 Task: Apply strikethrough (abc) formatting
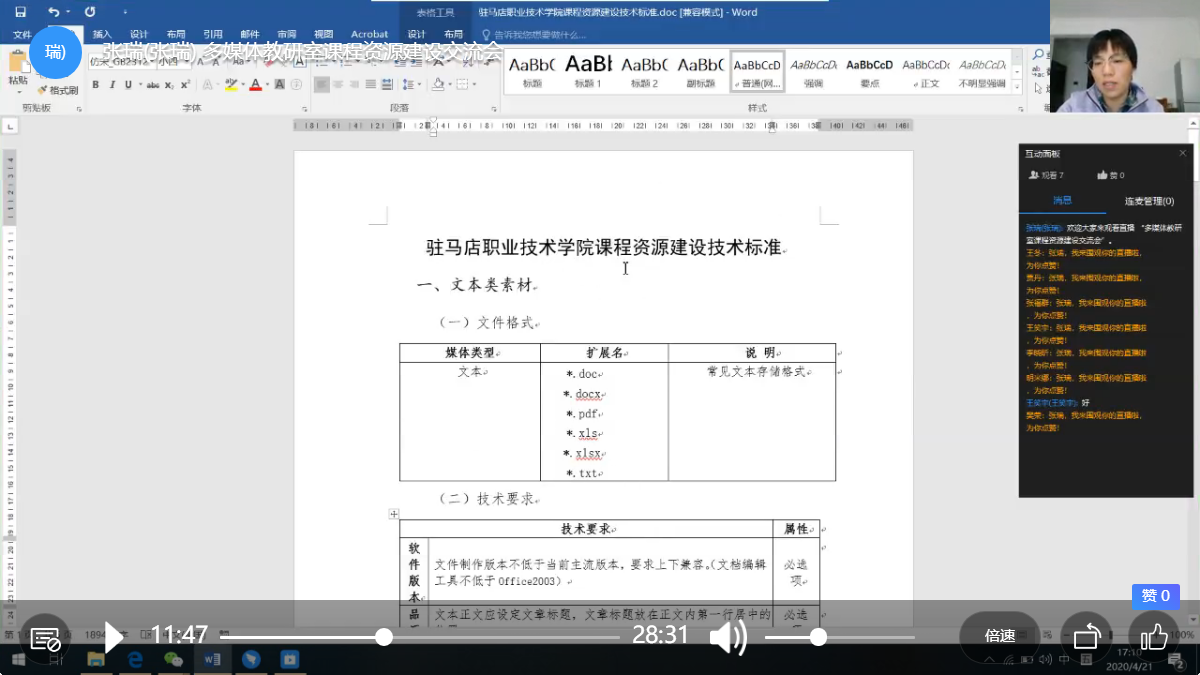(153, 85)
